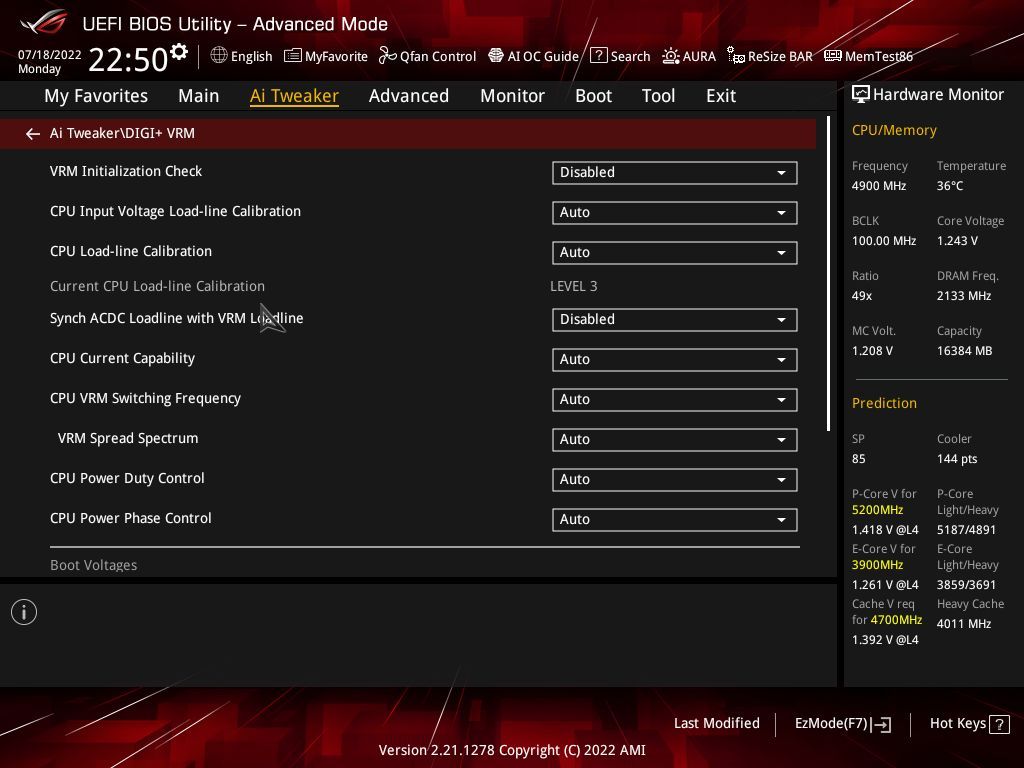
Task: Select CPU Load-line Calibration label
Action: [x=131, y=251]
